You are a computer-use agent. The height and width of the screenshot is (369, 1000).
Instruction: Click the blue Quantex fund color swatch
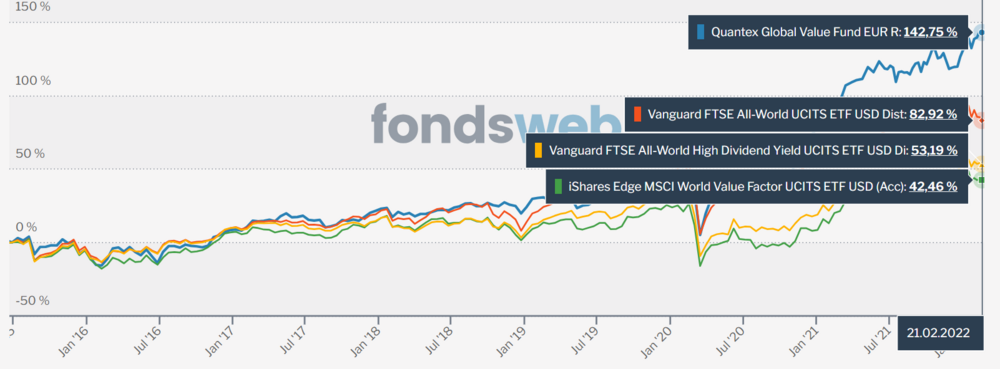tap(700, 32)
